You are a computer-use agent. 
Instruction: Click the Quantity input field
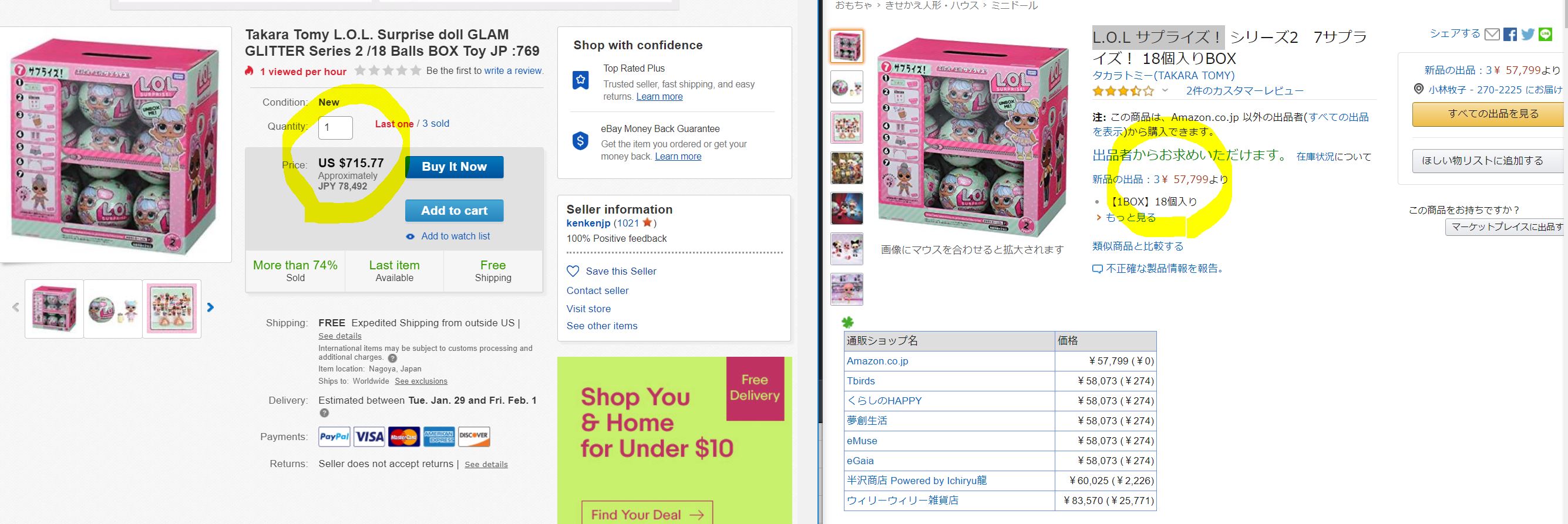[x=335, y=128]
